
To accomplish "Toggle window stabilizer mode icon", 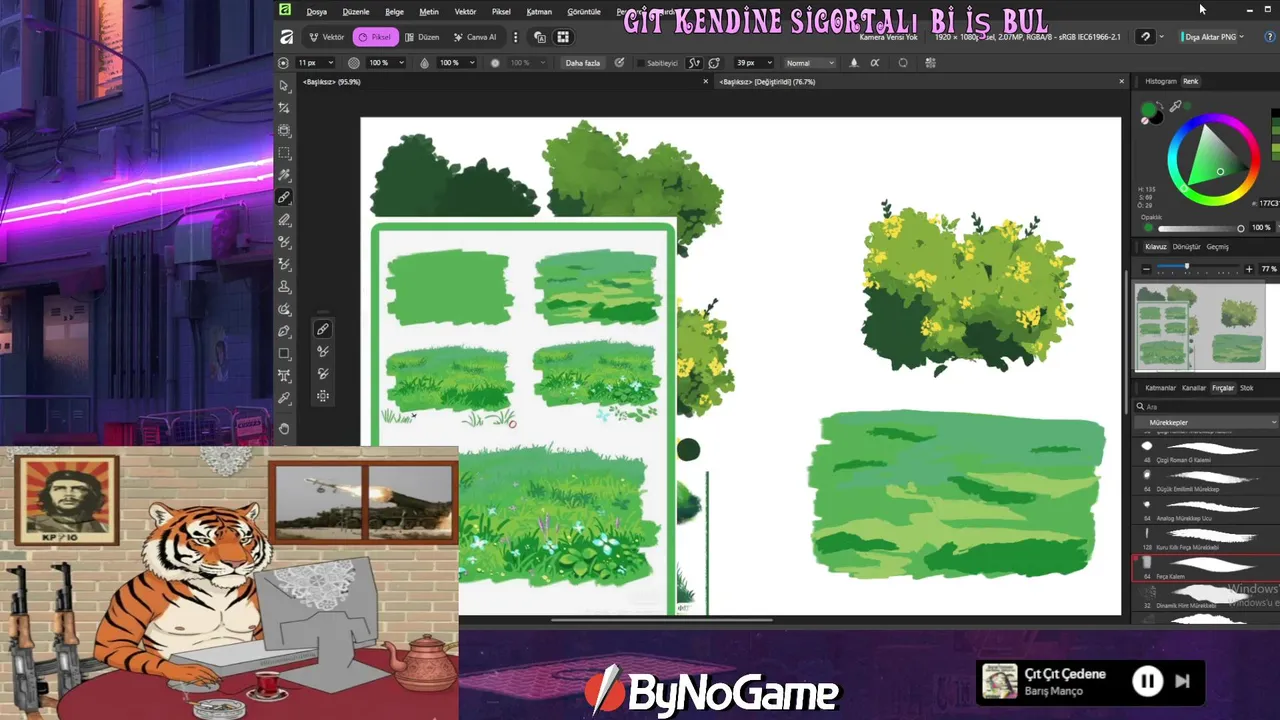I will coord(714,63).
